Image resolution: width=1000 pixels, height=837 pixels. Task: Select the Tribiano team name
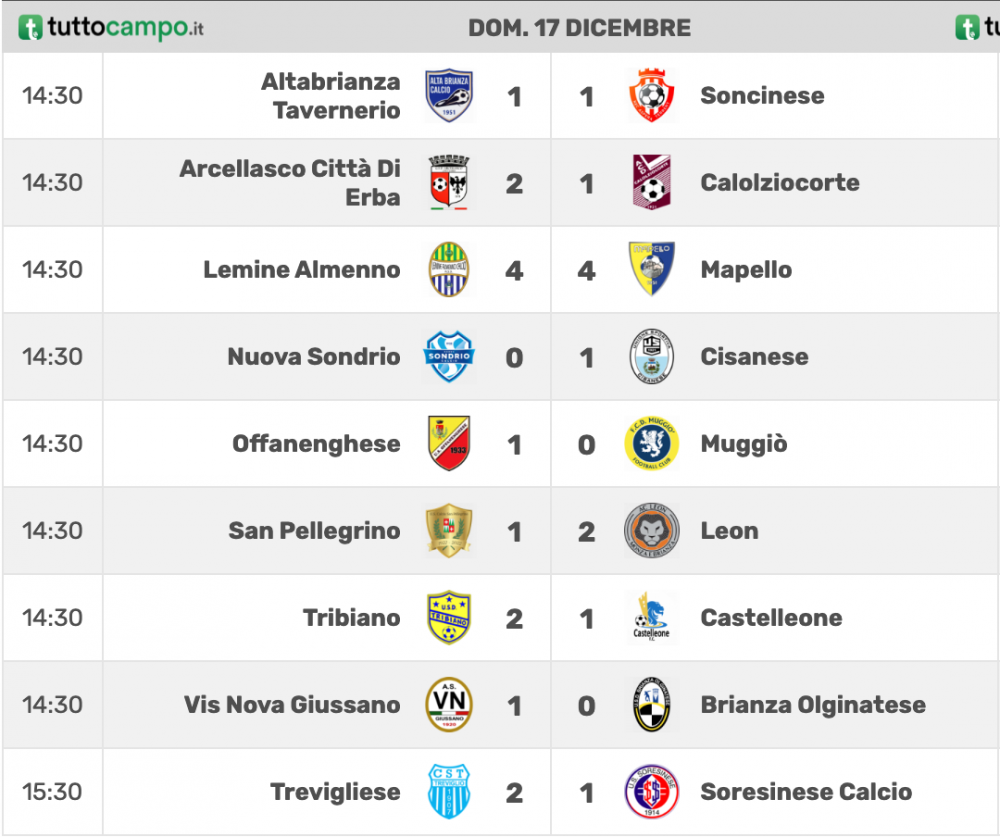351,618
